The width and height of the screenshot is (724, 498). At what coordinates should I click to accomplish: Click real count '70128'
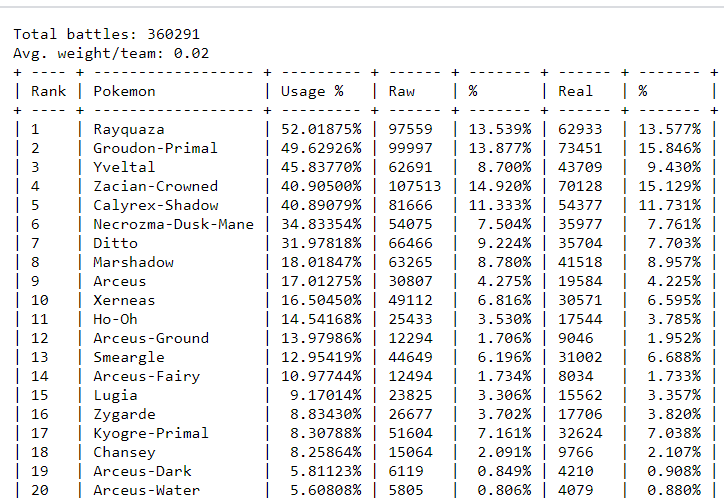[580, 186]
